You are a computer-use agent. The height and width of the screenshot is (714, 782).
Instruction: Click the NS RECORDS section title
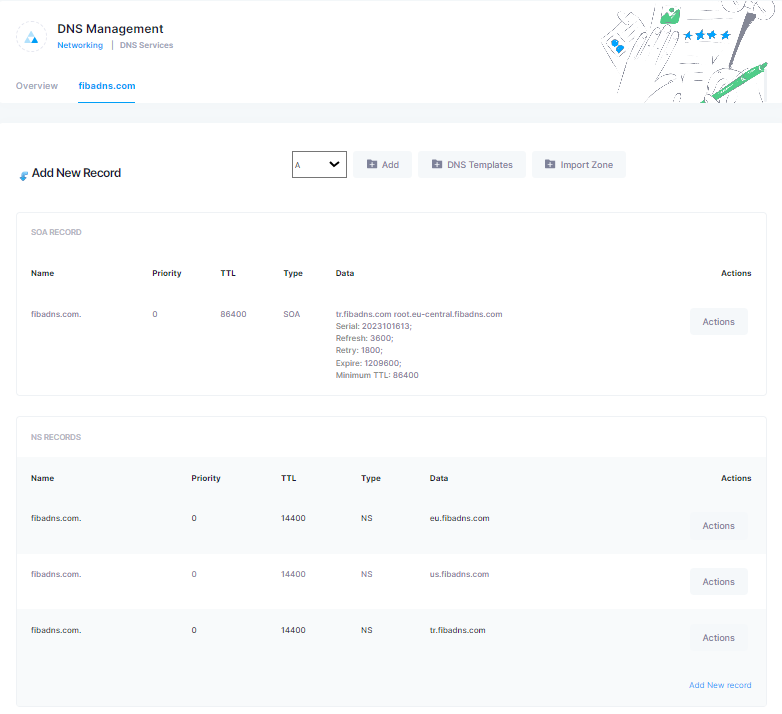click(x=56, y=437)
